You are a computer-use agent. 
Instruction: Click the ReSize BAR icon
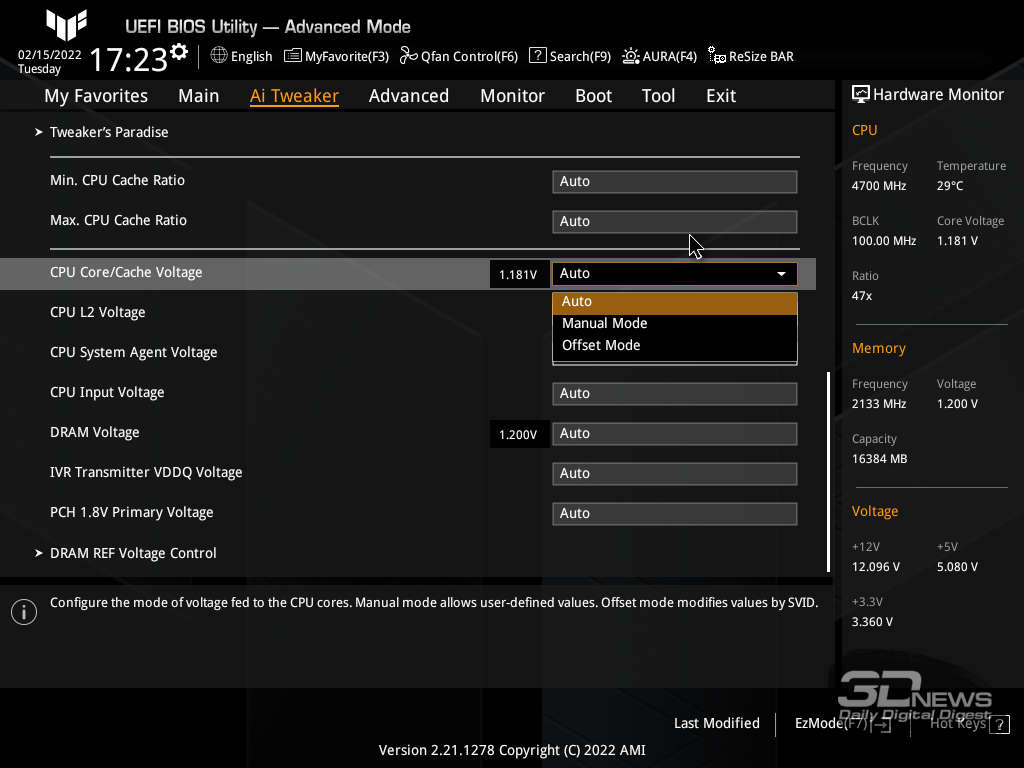pyautogui.click(x=716, y=56)
